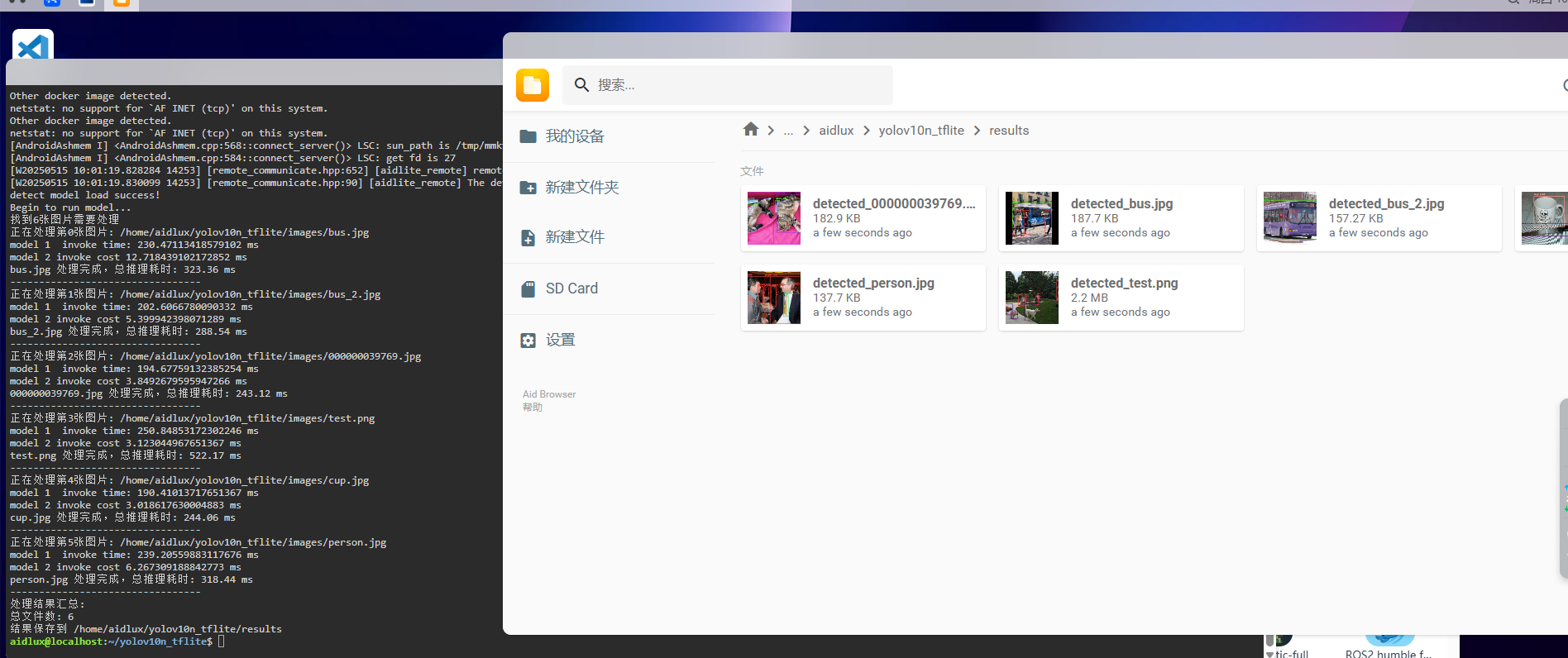Click the detected_bus.jpg file name

[x=1121, y=203]
